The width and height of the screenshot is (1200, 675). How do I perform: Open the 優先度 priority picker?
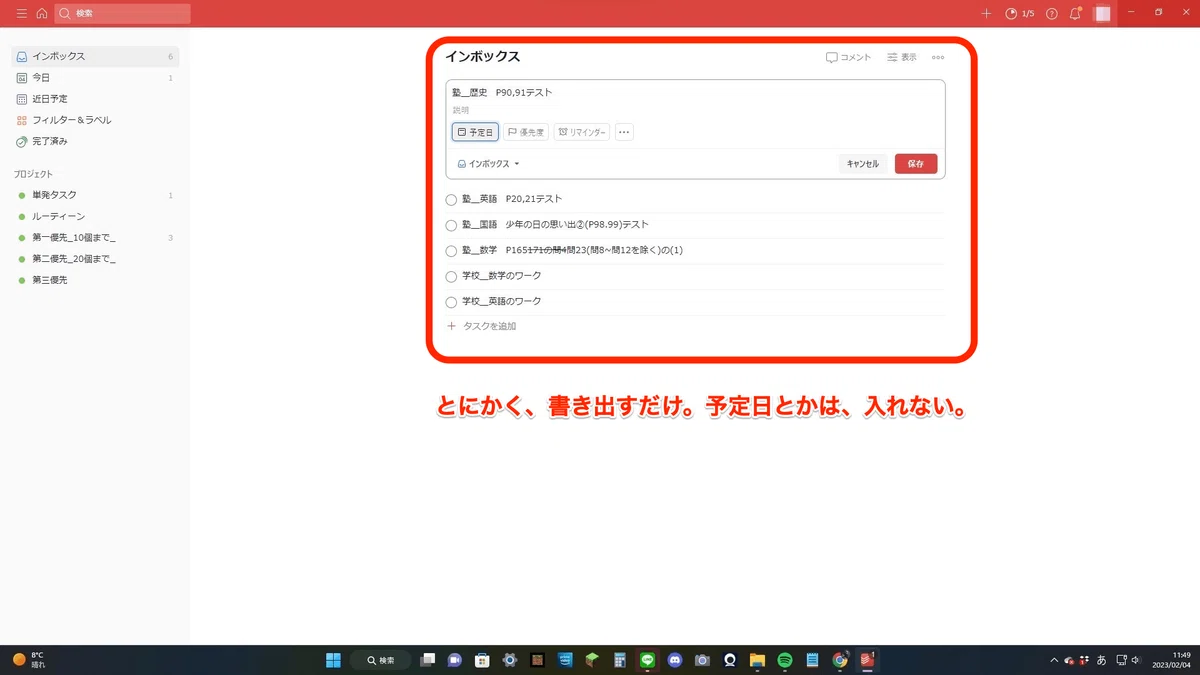click(x=526, y=132)
